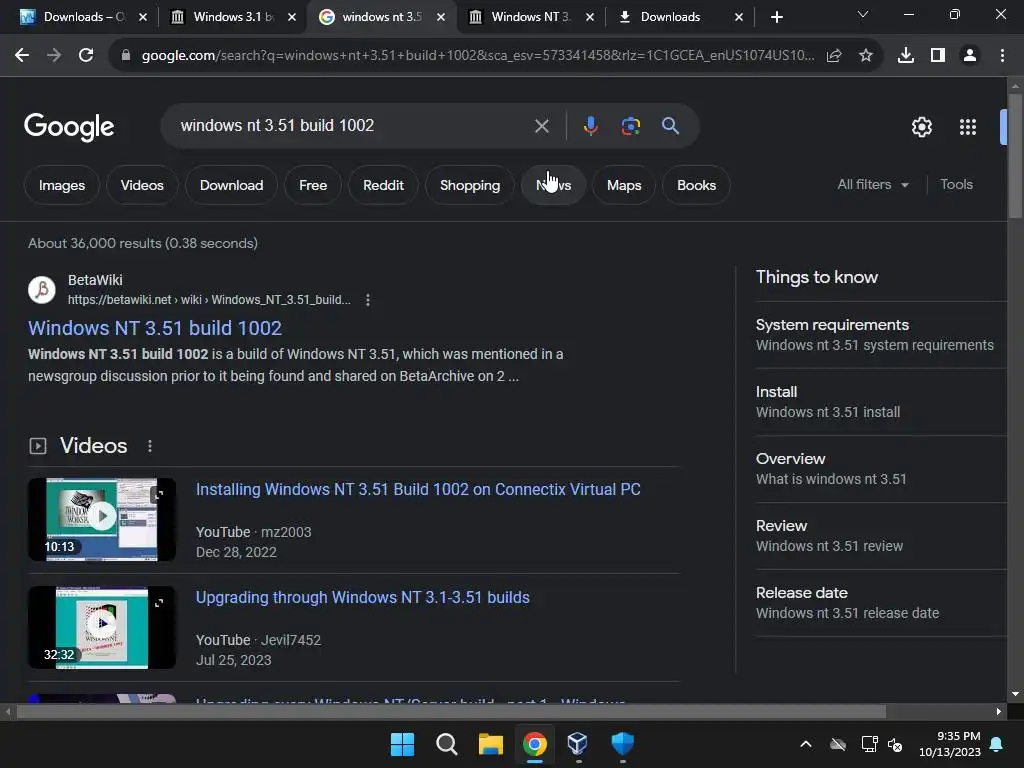Close the Windows 3.1 tab
This screenshot has width=1024, height=768.
click(x=292, y=17)
